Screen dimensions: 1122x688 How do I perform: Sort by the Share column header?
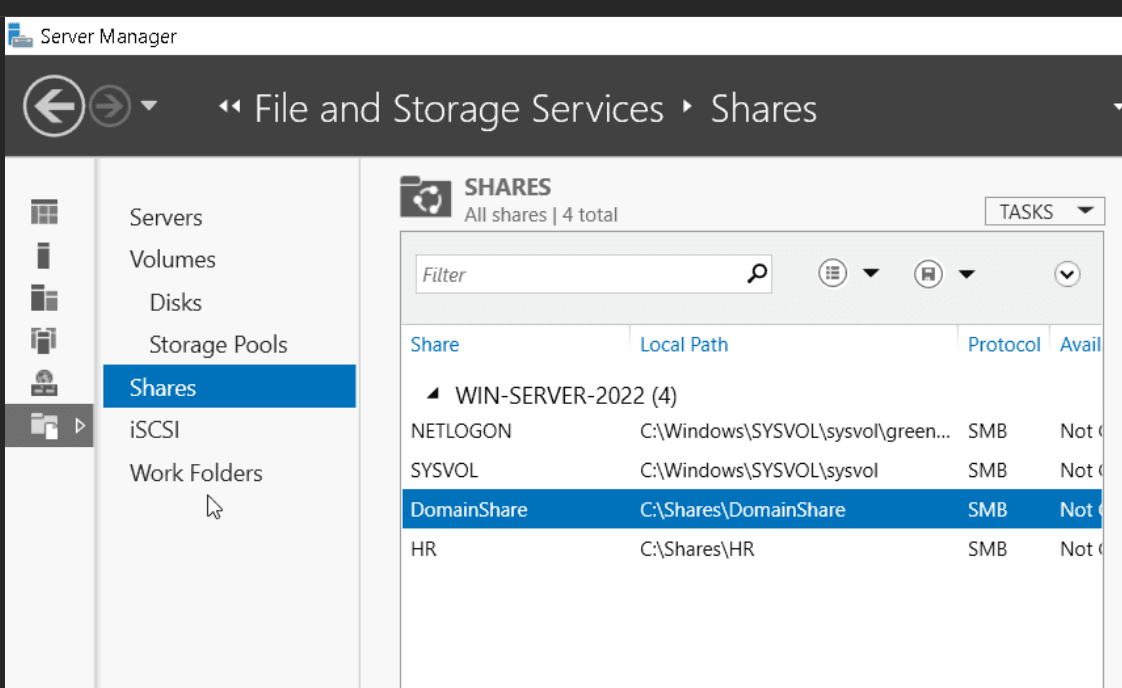[434, 344]
